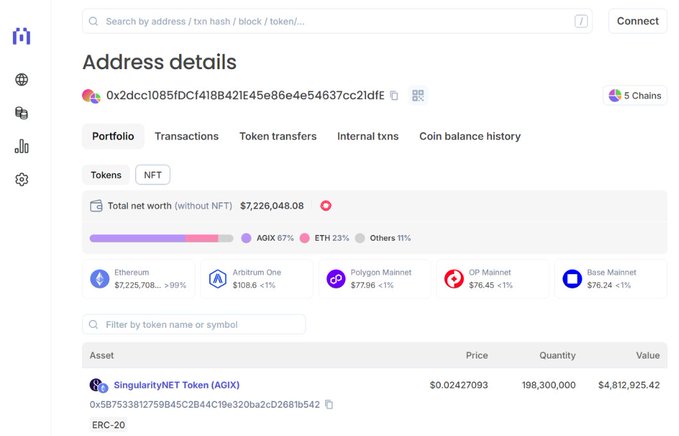
Task: Click the Base Mainnet chain logo
Action: tap(572, 279)
